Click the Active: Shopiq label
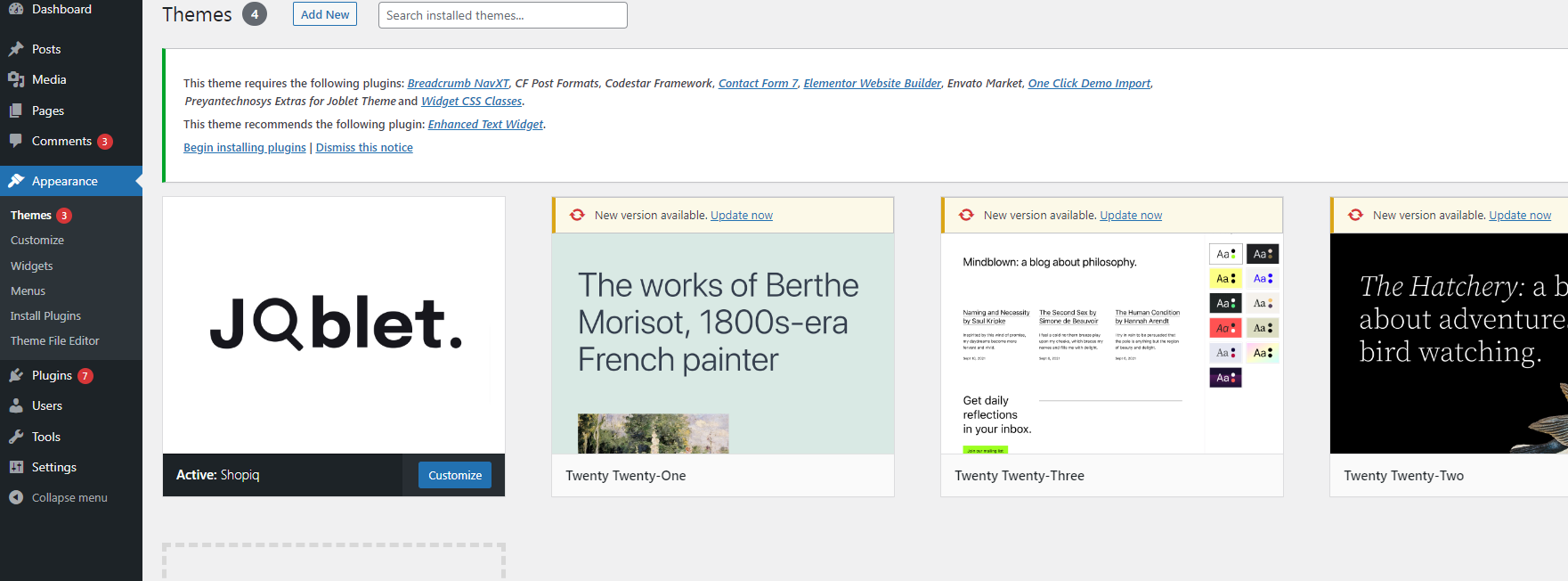Image resolution: width=1568 pixels, height=581 pixels. coord(218,475)
